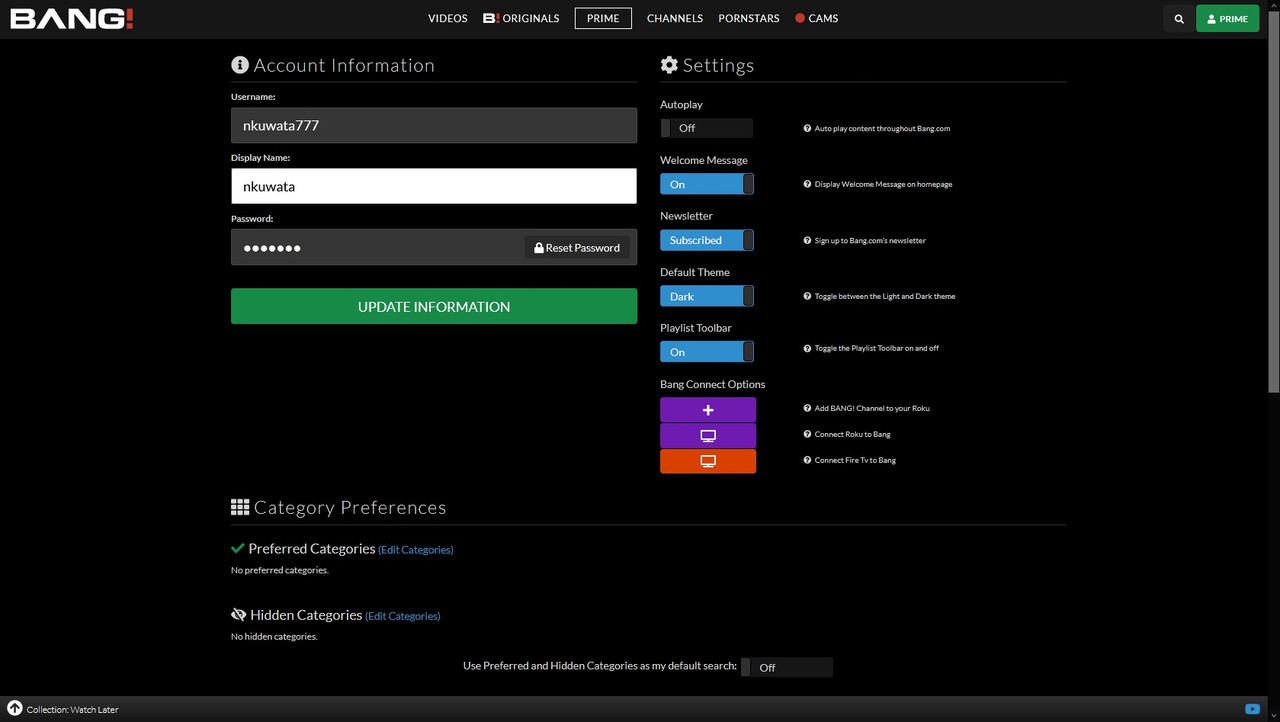Screen dimensions: 1280x722
Task: Click the 'No hidden categories.' text
Action: point(274,636)
